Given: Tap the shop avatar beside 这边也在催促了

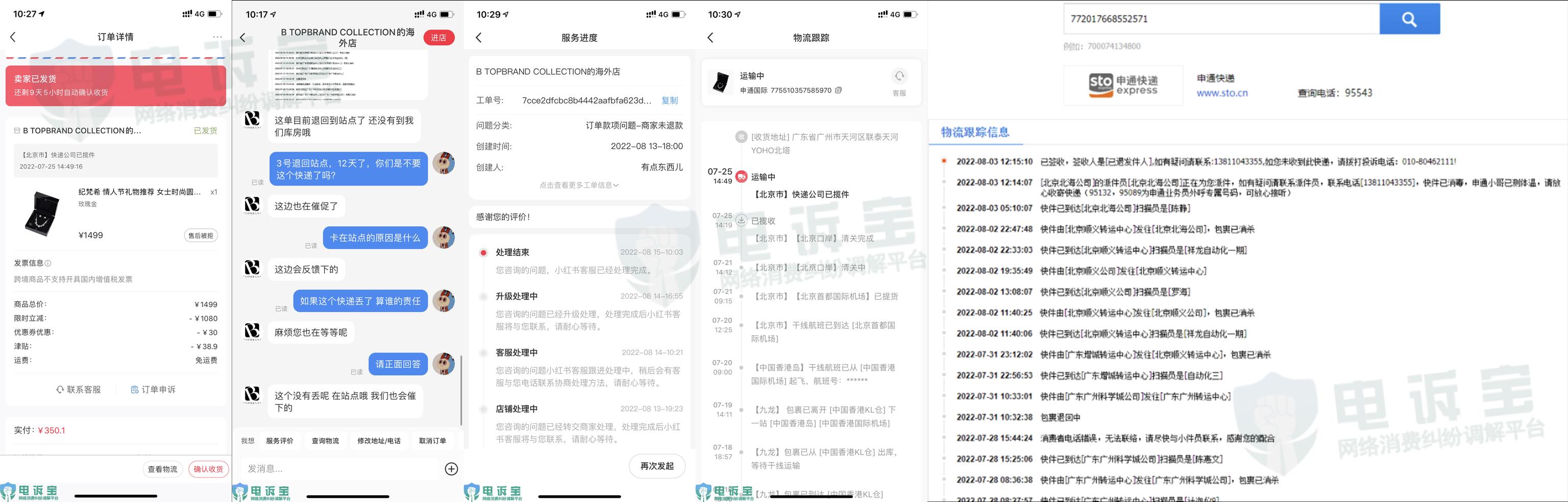Looking at the screenshot, I should (x=252, y=205).
